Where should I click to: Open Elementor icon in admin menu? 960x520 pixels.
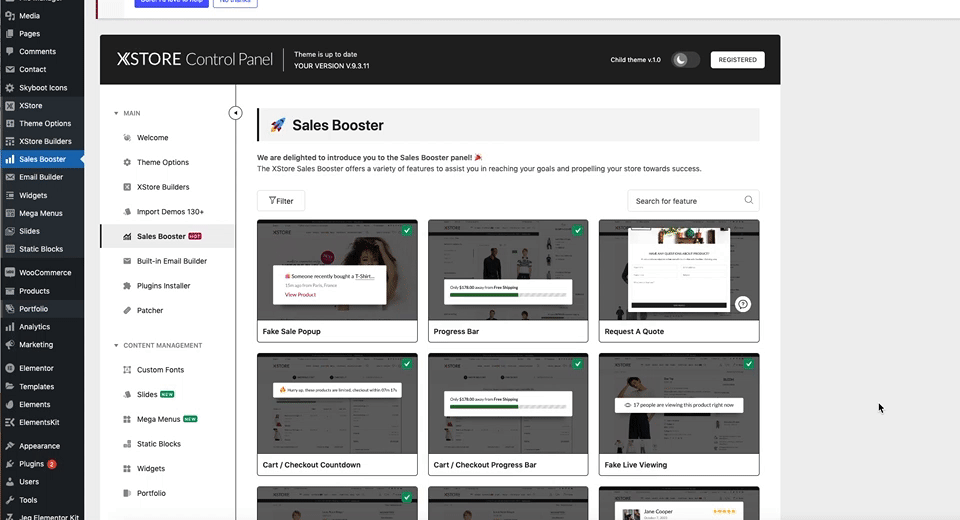pos(10,368)
